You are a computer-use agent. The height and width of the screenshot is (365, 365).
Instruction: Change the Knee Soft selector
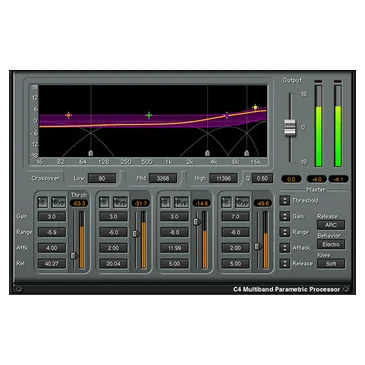(x=331, y=264)
